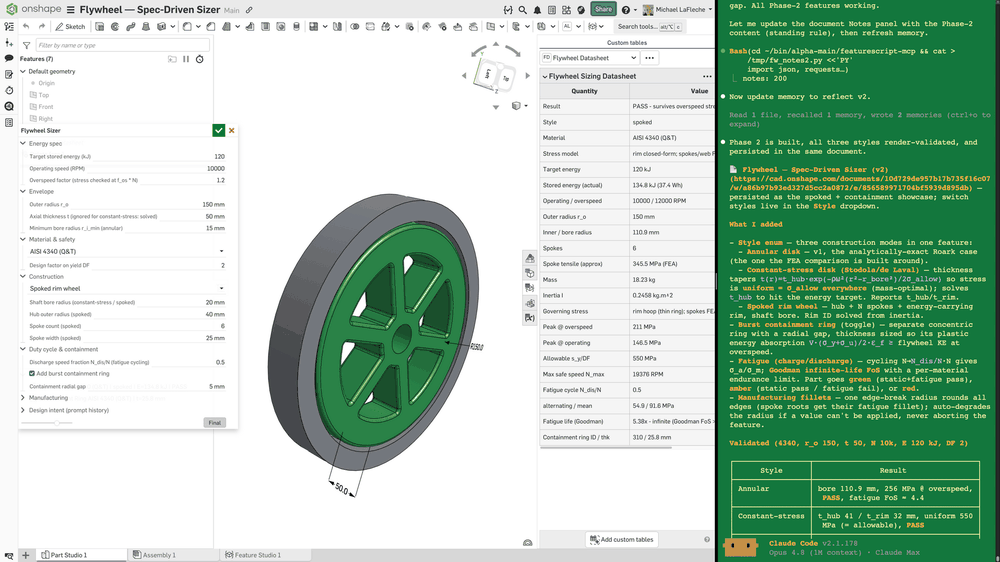The width and height of the screenshot is (1000, 562).
Task: Click the filter funnel icon
Action: pyautogui.click(x=26, y=45)
